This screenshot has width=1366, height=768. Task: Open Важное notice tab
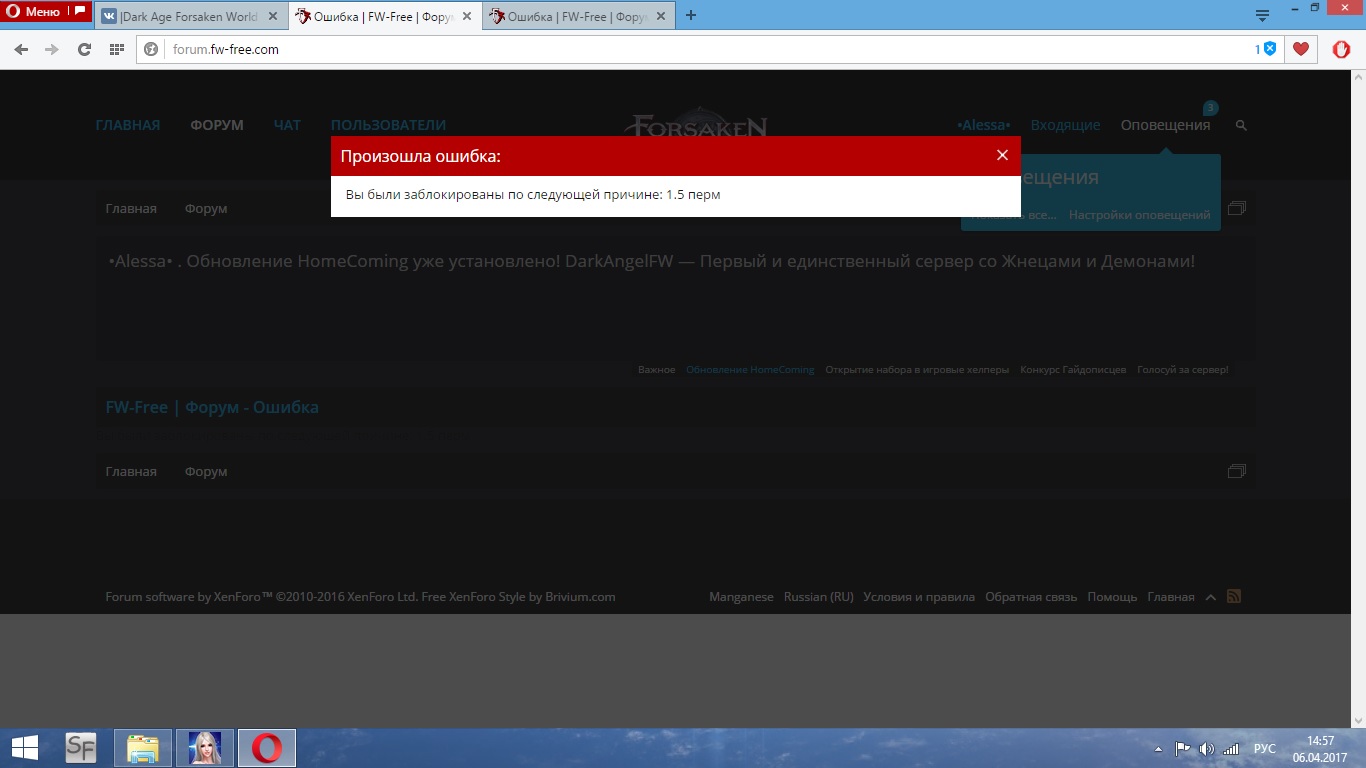657,370
